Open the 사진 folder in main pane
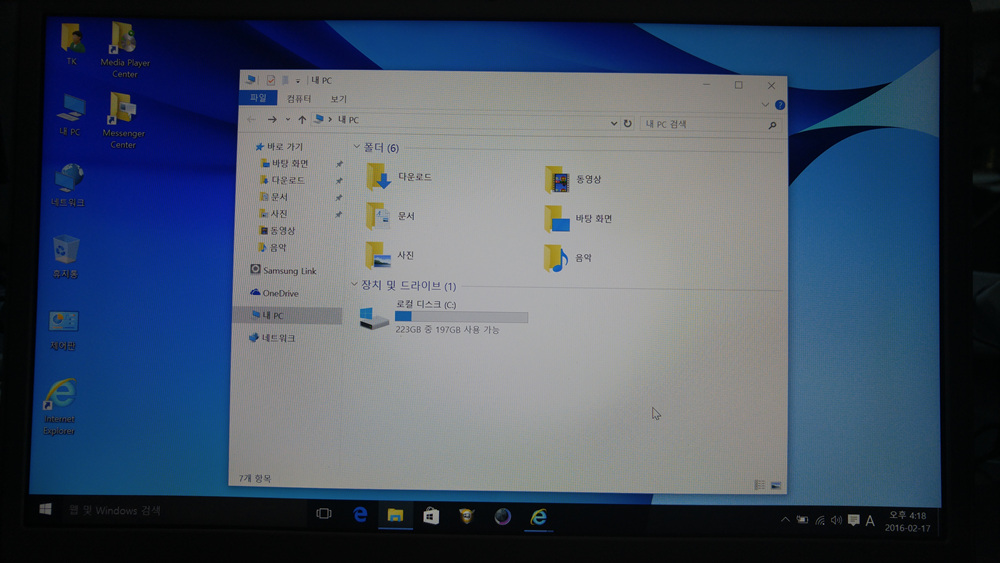1000x563 pixels. (390, 255)
